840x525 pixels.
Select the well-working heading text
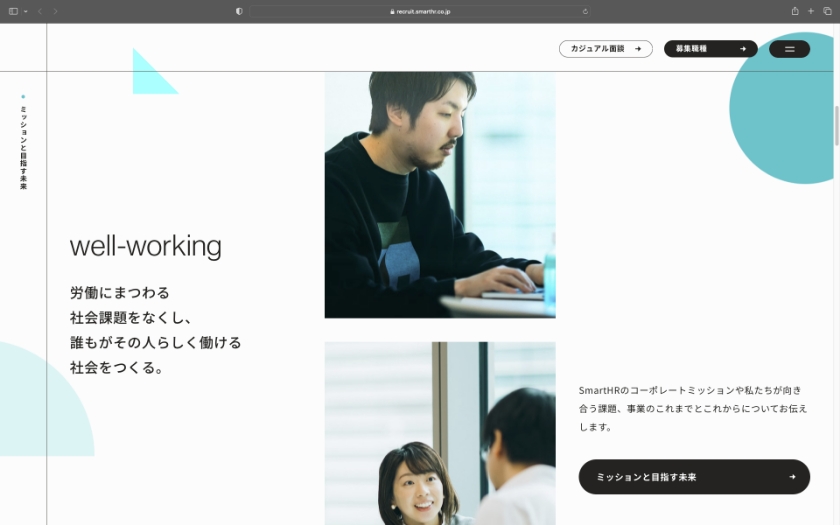pyautogui.click(x=146, y=246)
